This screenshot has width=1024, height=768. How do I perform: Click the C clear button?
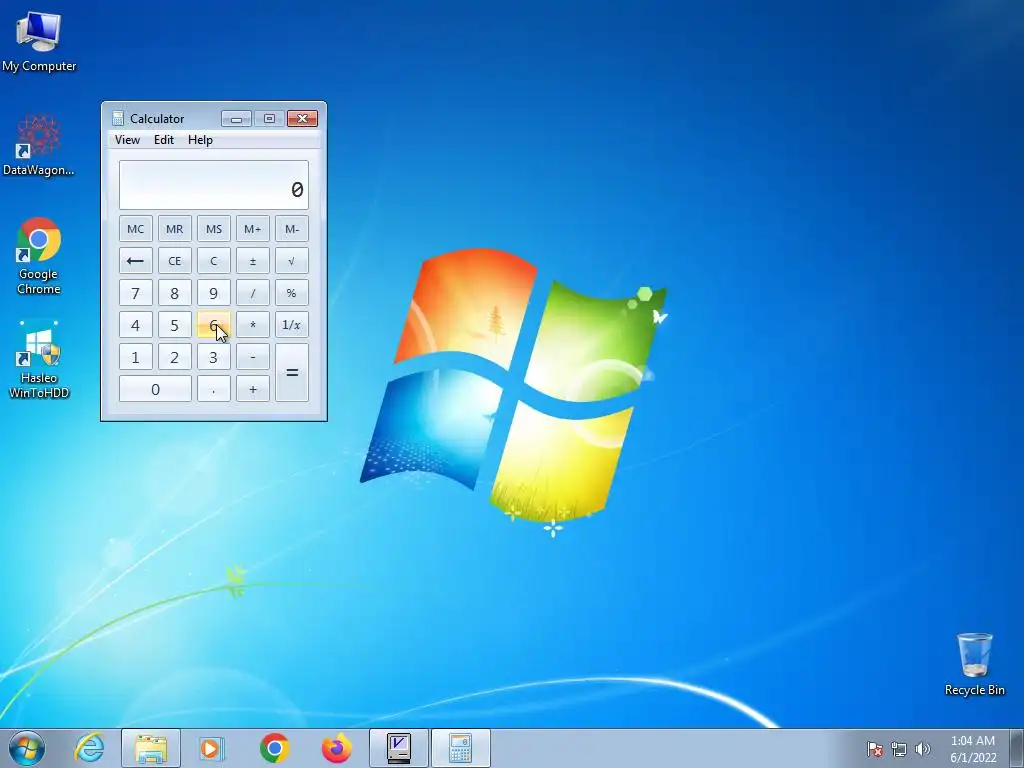[214, 261]
